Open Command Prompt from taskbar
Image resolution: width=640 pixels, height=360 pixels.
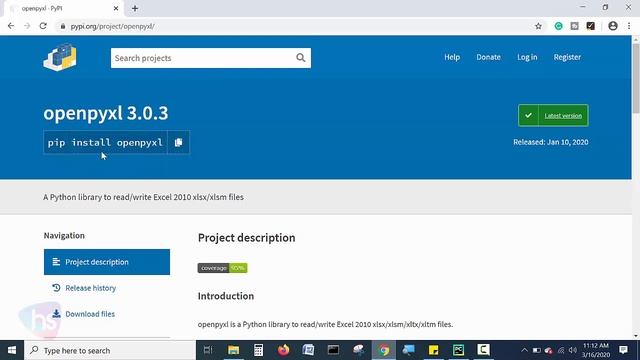(x=333, y=350)
